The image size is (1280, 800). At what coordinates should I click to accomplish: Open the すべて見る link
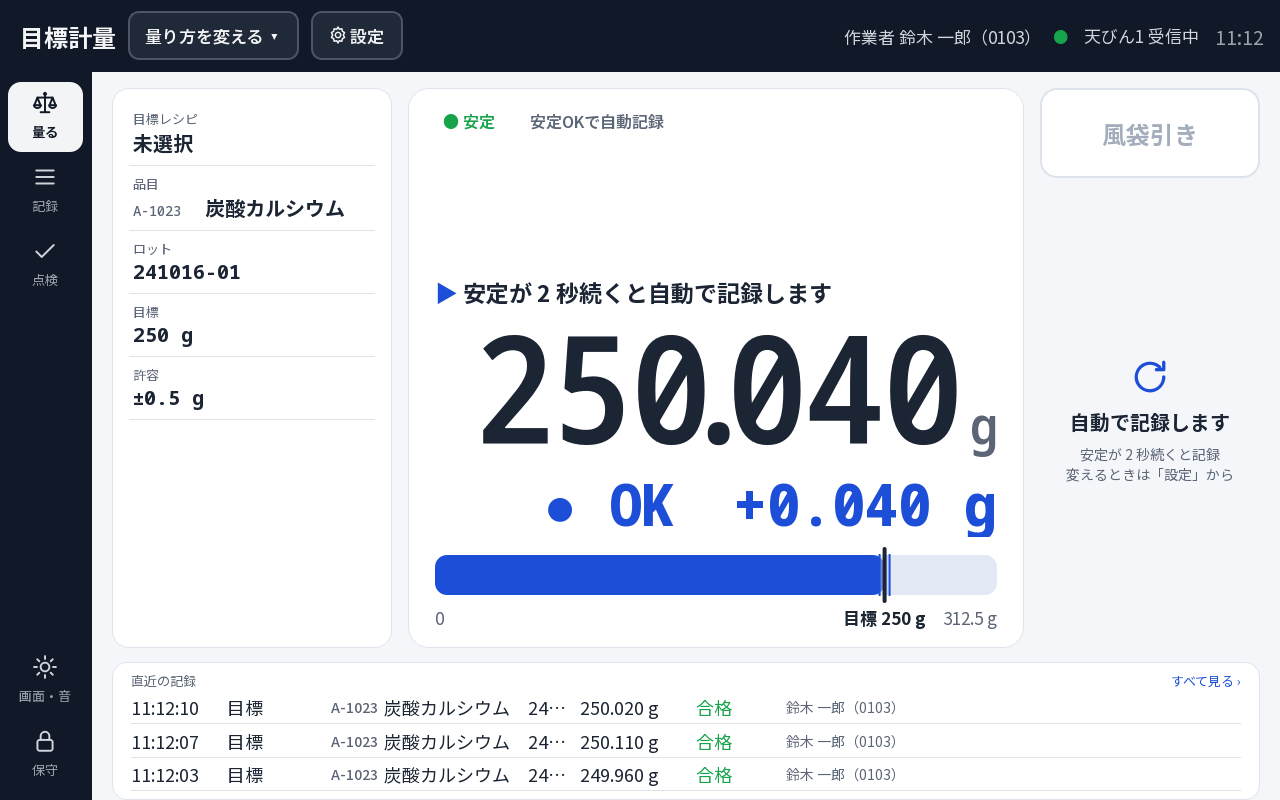[1206, 681]
